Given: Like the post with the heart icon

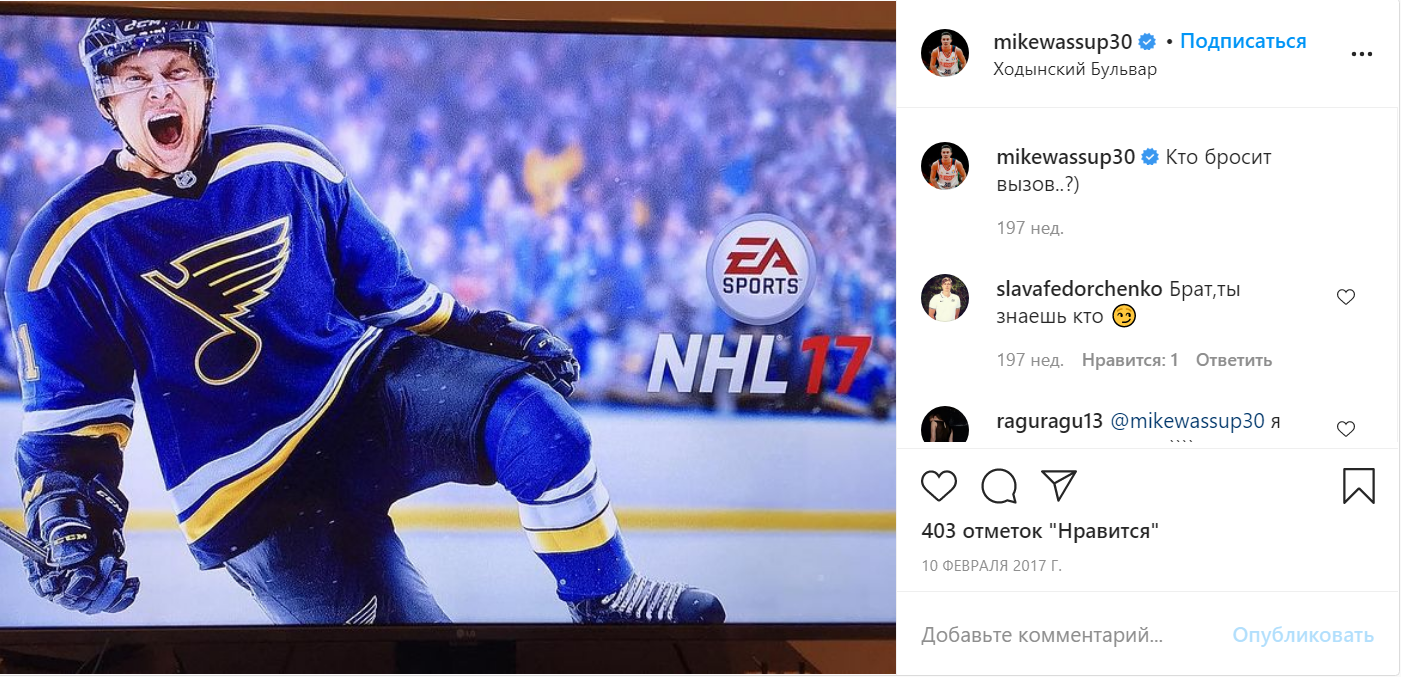Looking at the screenshot, I should [x=939, y=486].
